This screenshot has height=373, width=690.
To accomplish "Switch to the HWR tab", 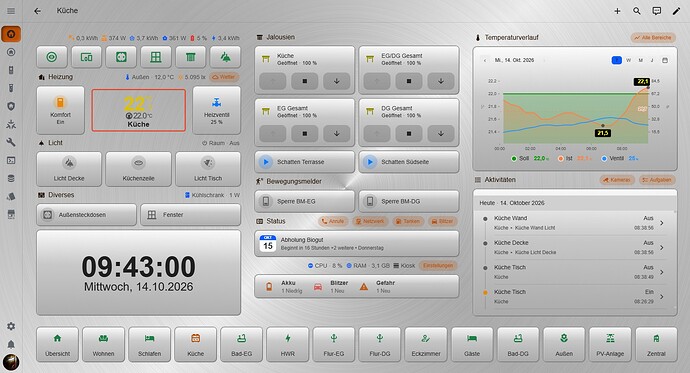I will [288, 345].
